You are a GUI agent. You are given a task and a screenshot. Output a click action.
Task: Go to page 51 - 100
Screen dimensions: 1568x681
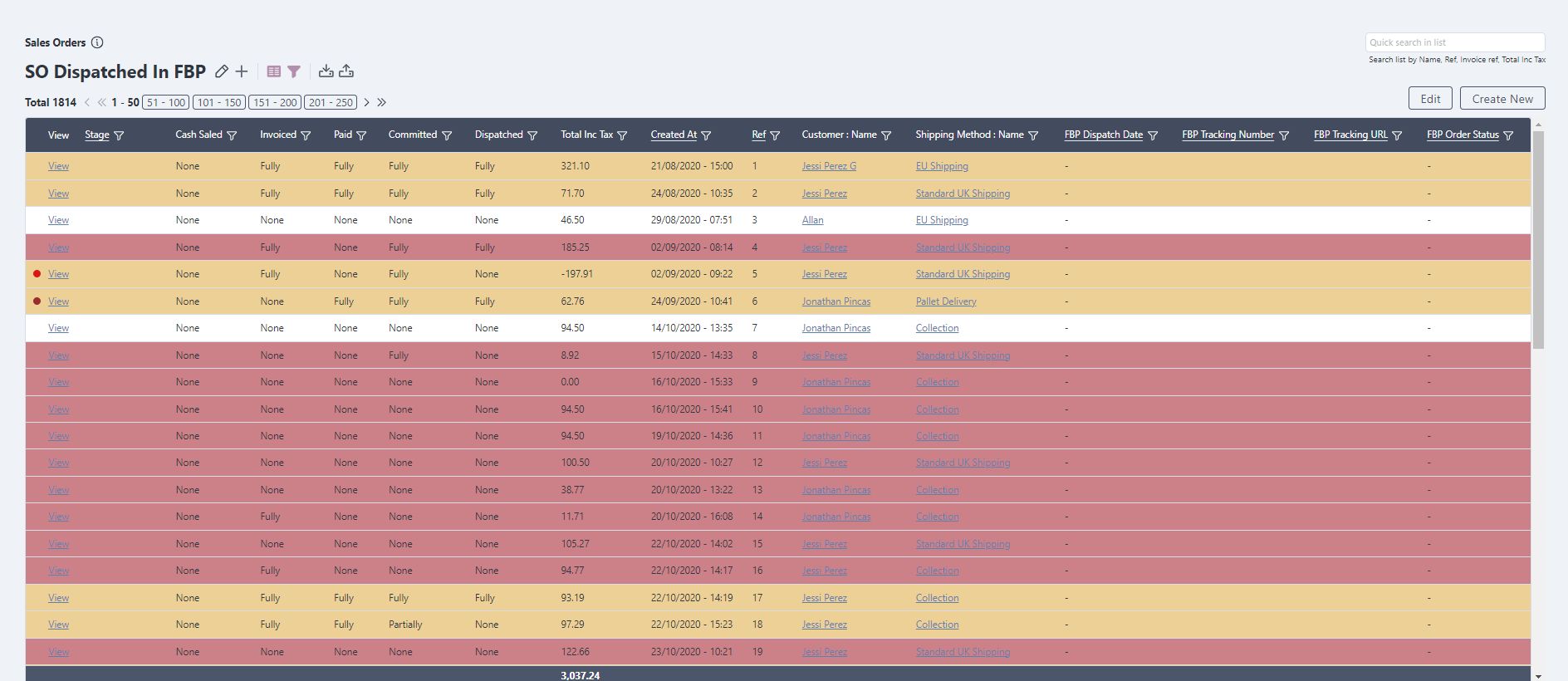pyautogui.click(x=166, y=102)
